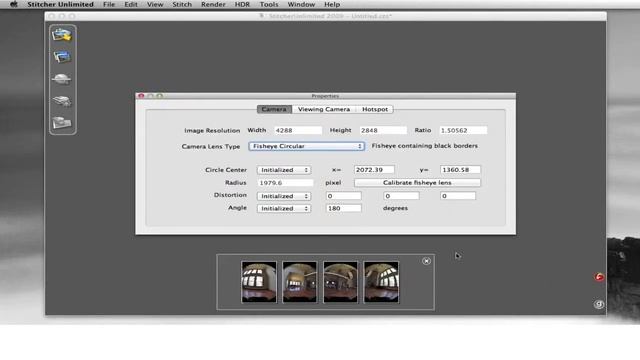The height and width of the screenshot is (360, 640).
Task: Click the 'Fisheye containing black borders' text
Action: click(424, 146)
